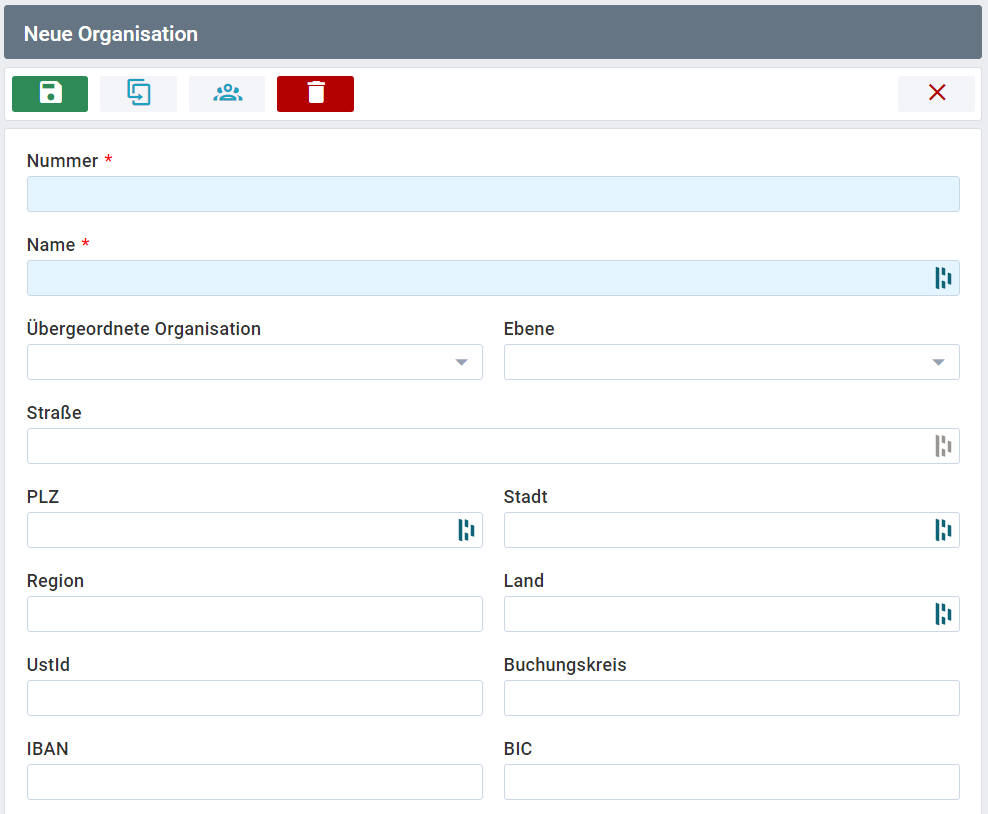Image resolution: width=988 pixels, height=814 pixels.
Task: Focus the Buchungskreis field
Action: 731,698
